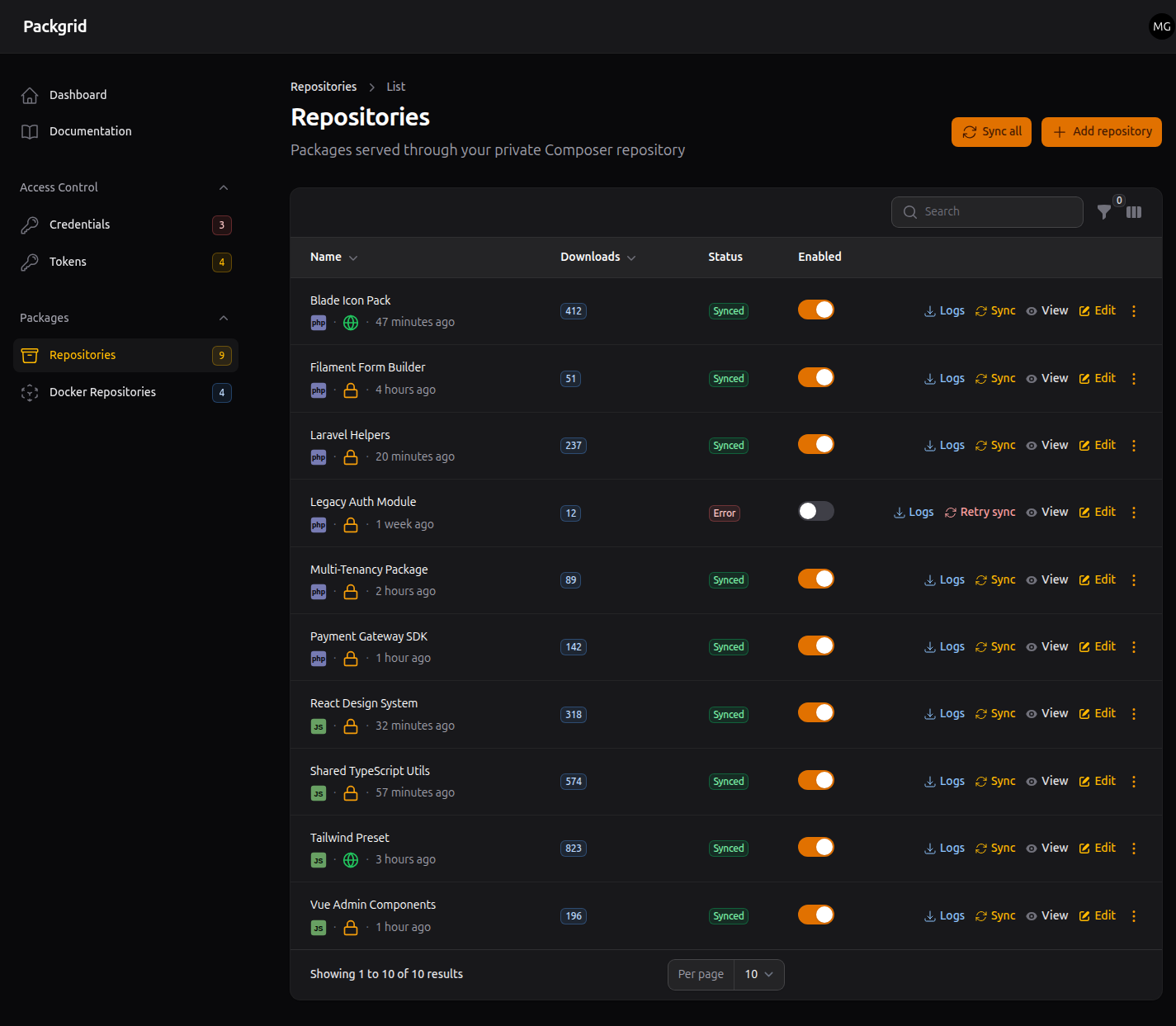Disable the Tailwind Preset toggle
1176x1026 pixels.
[x=816, y=847]
